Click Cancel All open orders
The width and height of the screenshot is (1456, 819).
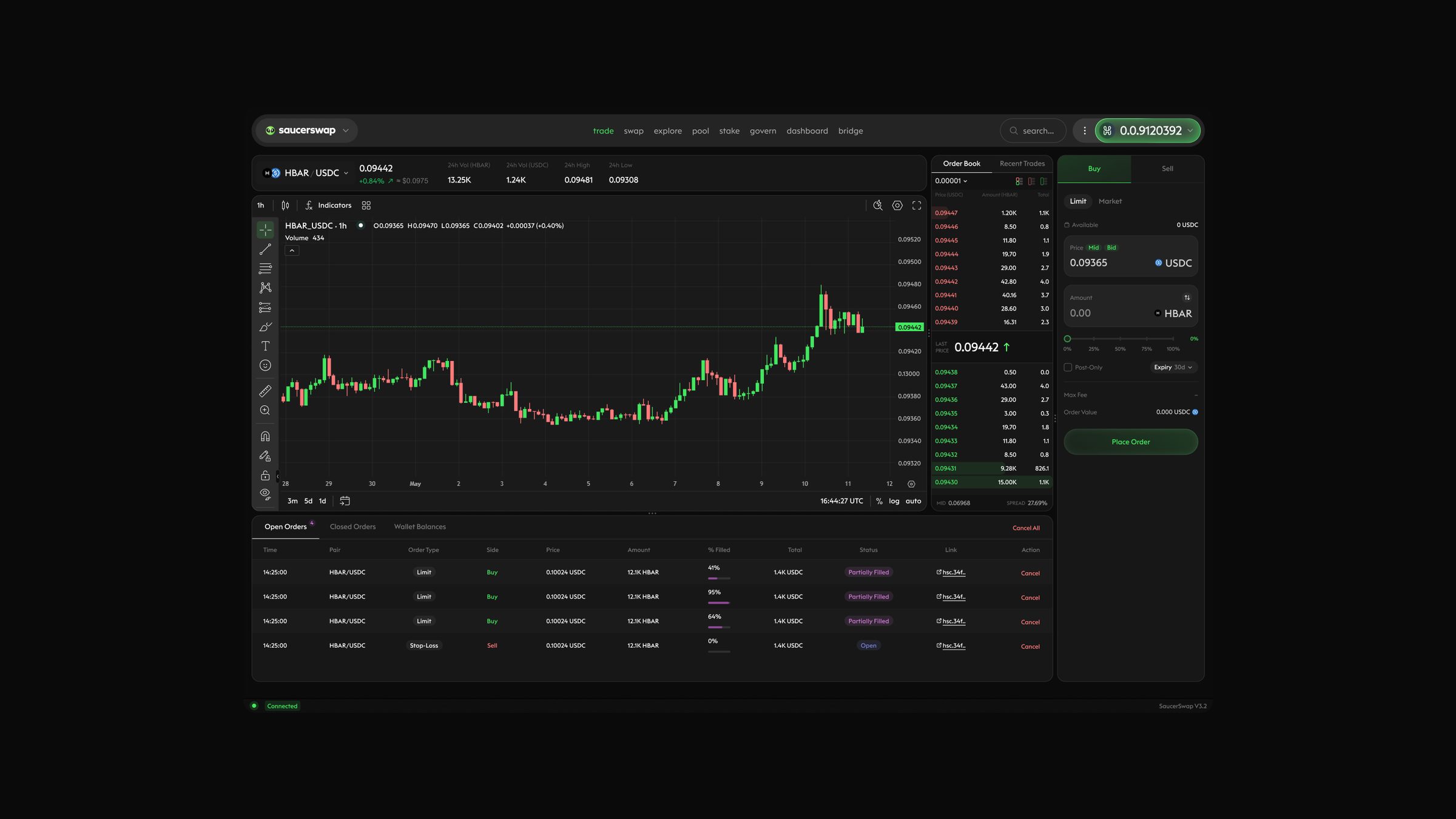(1026, 528)
